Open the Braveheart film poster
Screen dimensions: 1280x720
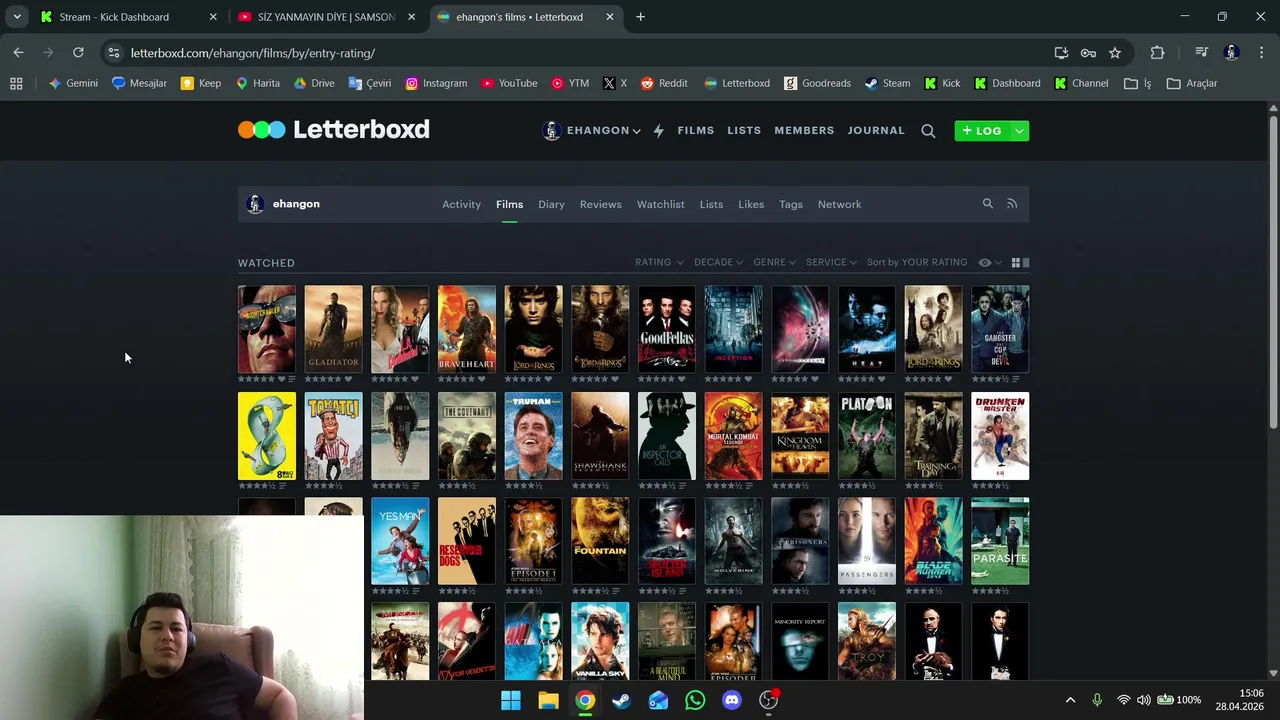[x=467, y=329]
